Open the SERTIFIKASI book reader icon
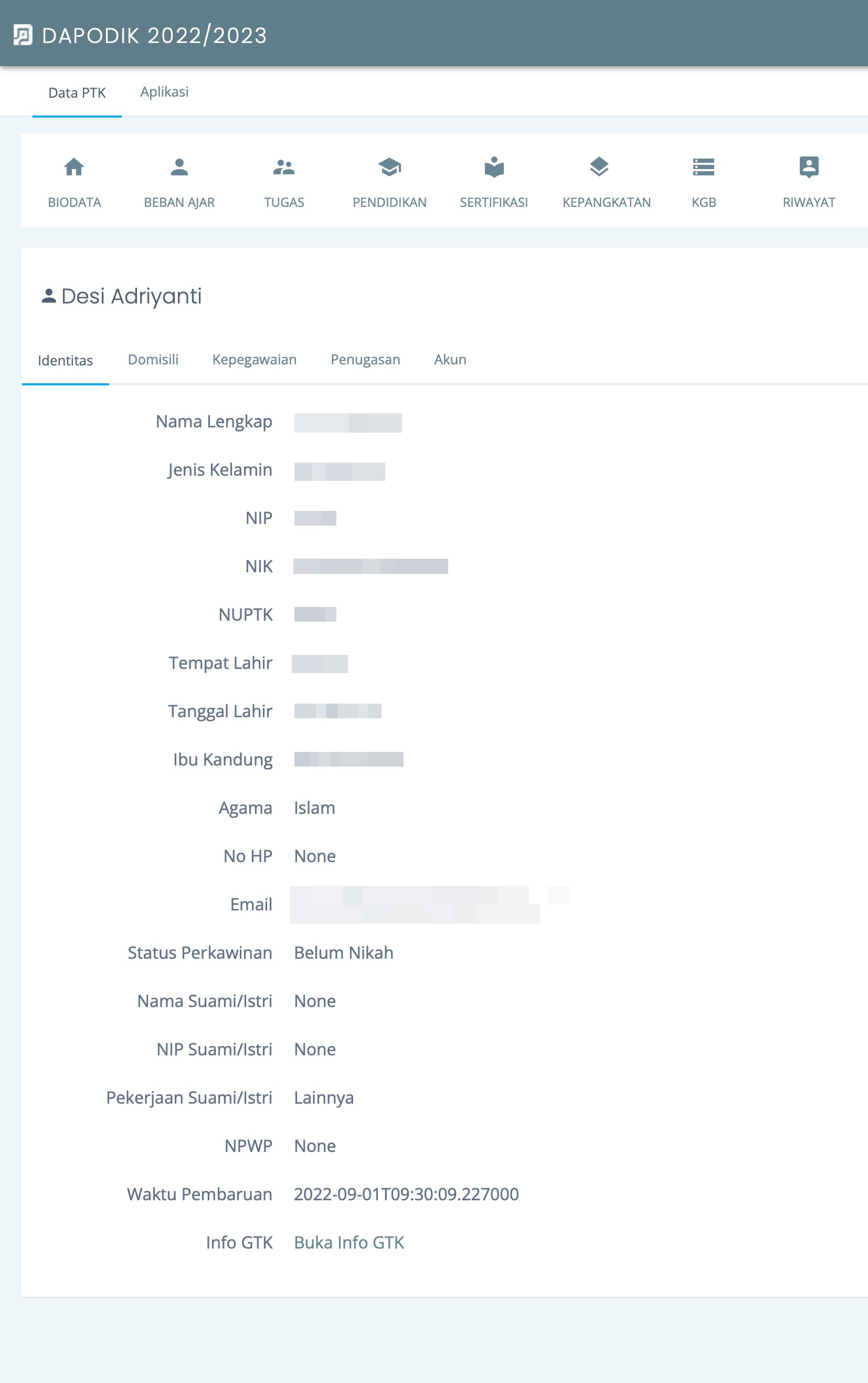The image size is (868, 1383). 494,167
